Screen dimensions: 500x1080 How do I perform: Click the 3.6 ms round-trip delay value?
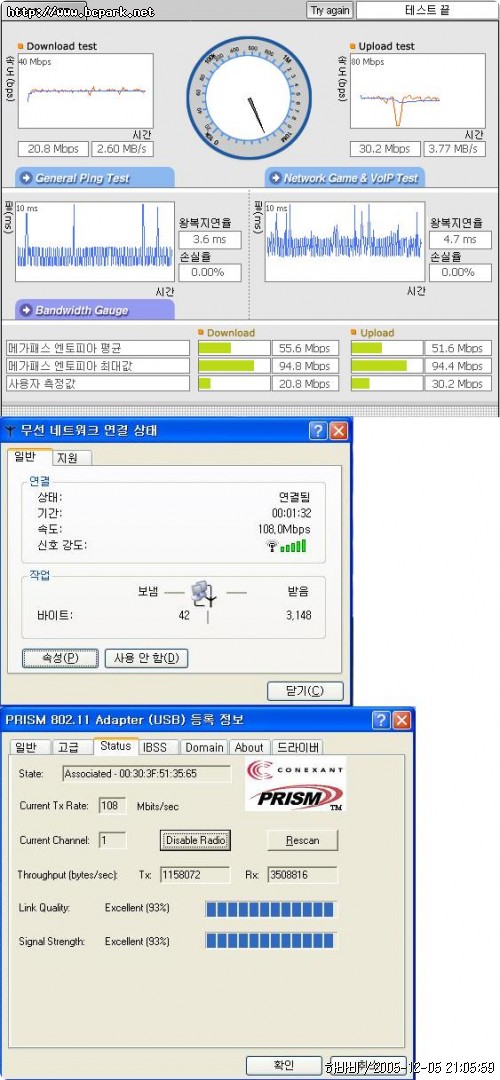pyautogui.click(x=210, y=240)
